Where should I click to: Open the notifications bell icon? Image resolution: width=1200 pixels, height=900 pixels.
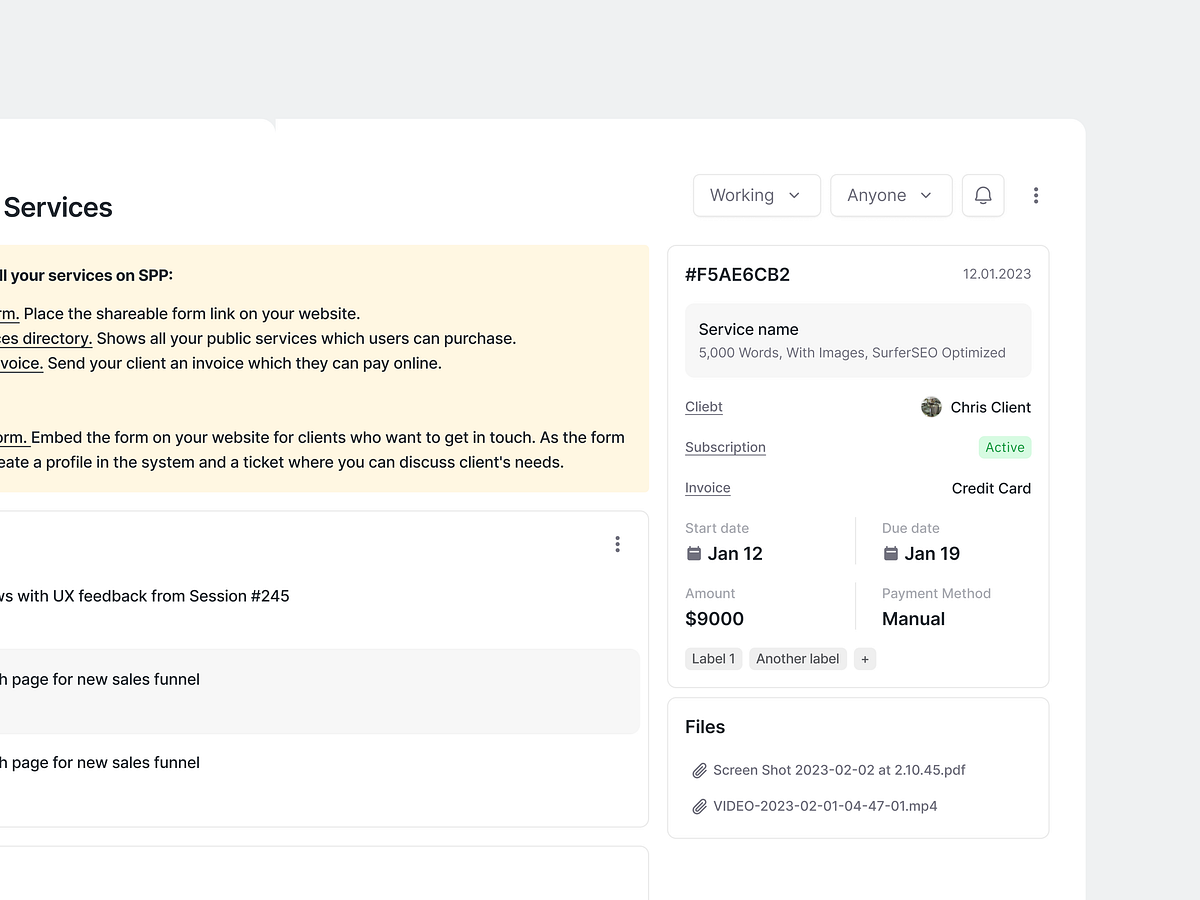pos(982,195)
